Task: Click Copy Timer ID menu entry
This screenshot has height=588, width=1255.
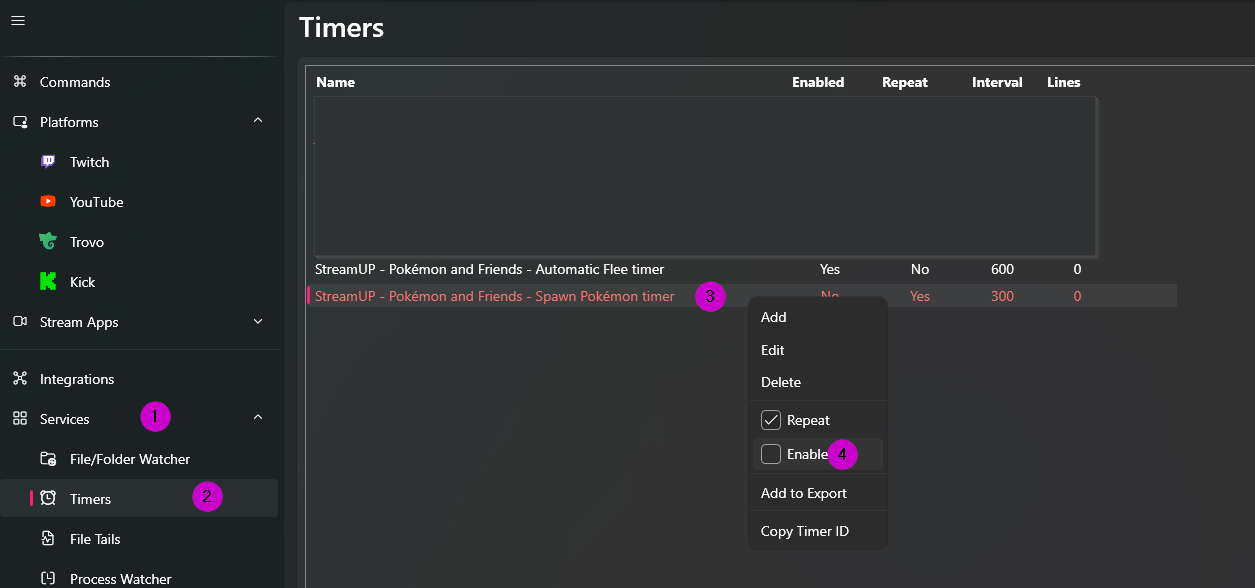Action: click(804, 531)
